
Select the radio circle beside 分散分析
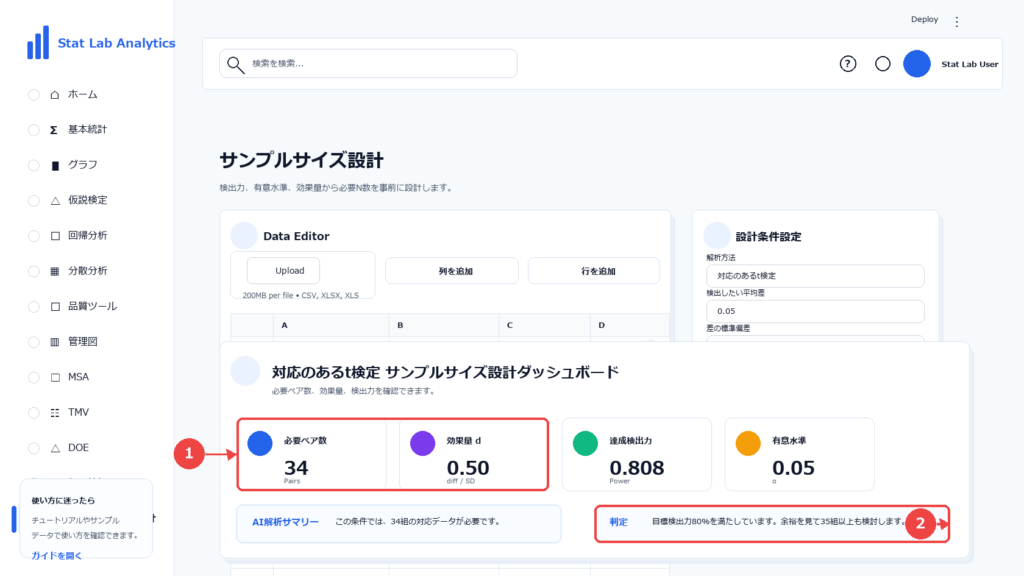(x=34, y=271)
